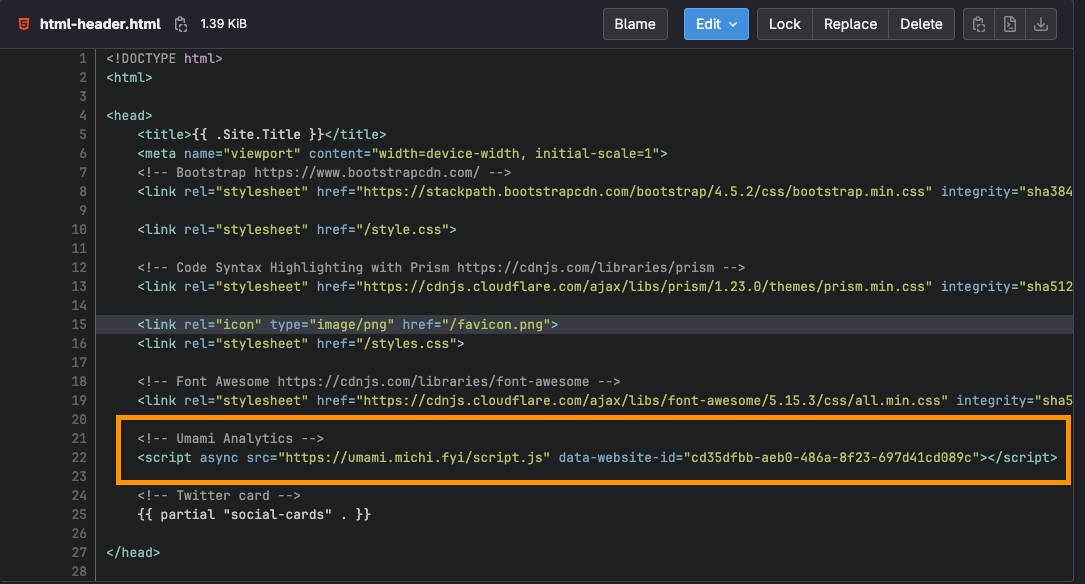Screen dimensions: 1085x584
Task: Click the Blame button
Action: coord(634,24)
